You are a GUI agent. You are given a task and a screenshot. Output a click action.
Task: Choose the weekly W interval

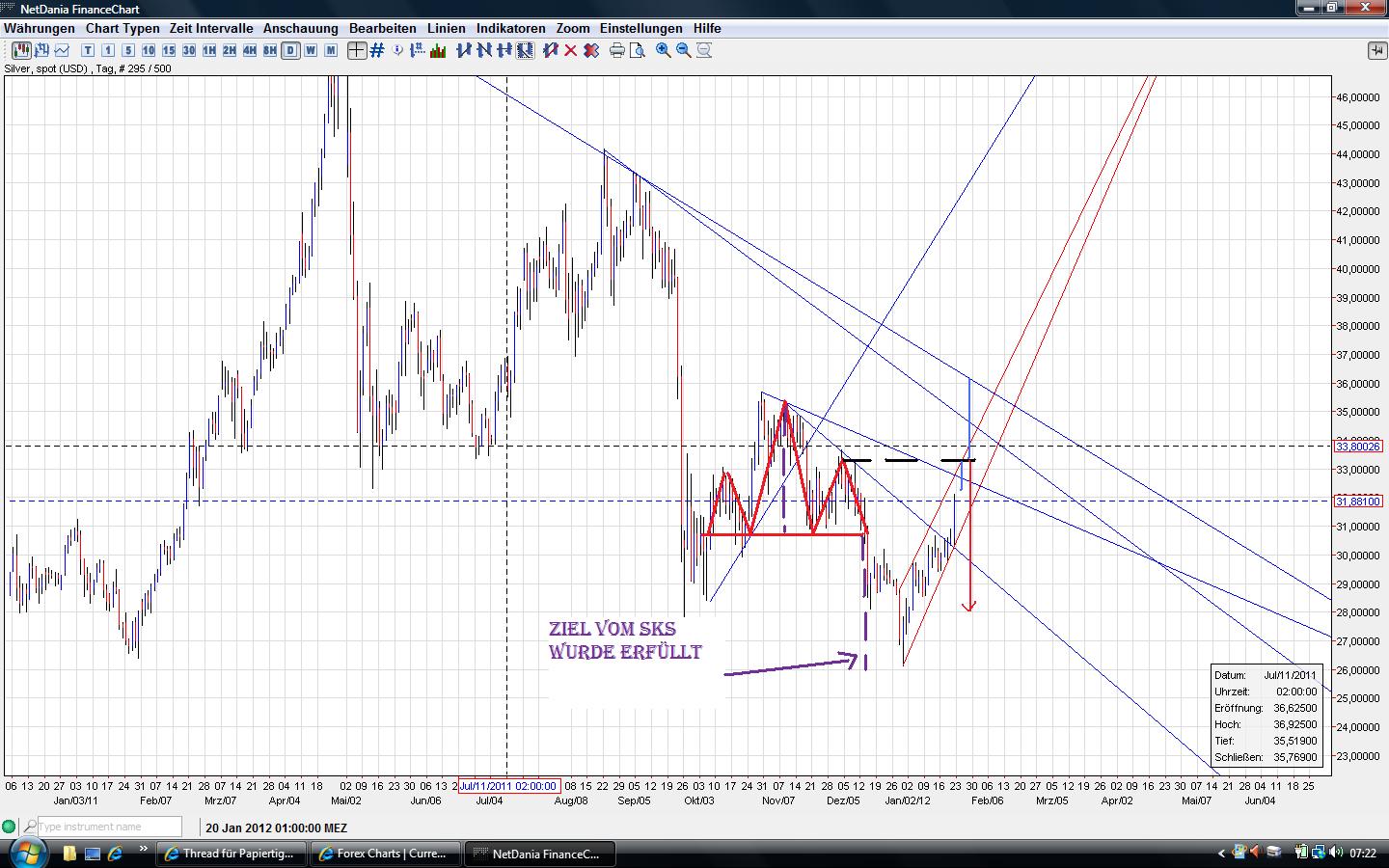pyautogui.click(x=311, y=50)
